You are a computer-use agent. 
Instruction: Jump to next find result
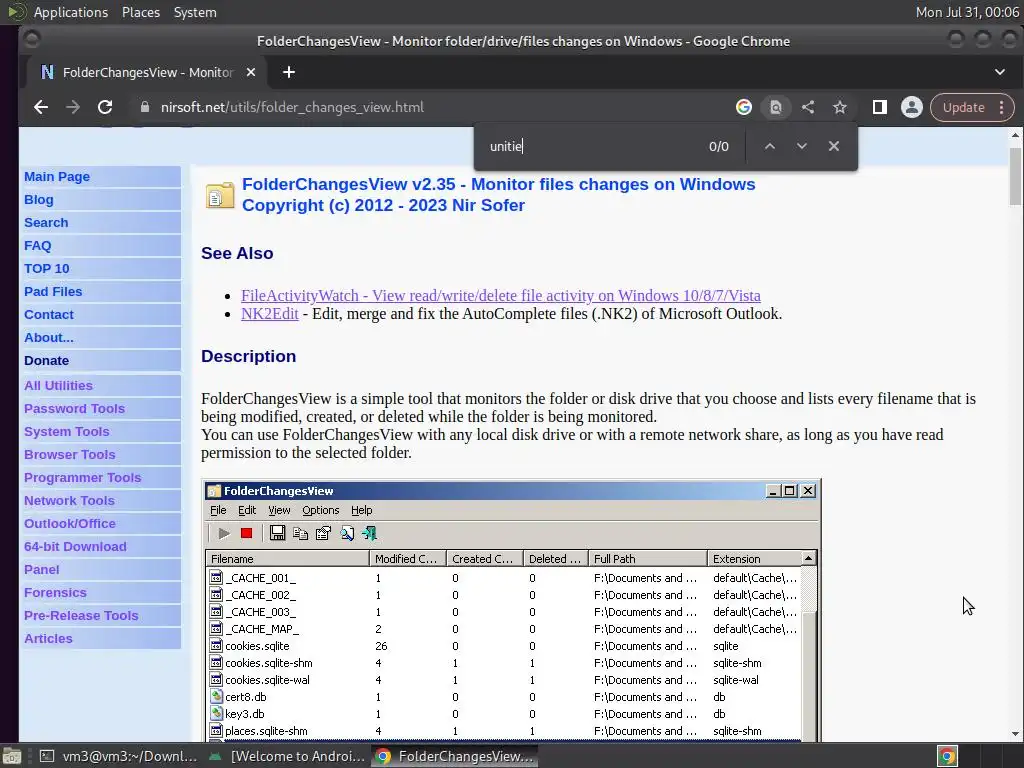[x=802, y=146]
